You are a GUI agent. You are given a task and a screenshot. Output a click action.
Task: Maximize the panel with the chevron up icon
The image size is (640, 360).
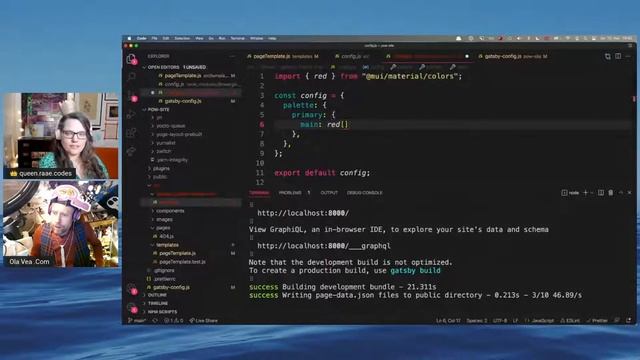(621, 193)
